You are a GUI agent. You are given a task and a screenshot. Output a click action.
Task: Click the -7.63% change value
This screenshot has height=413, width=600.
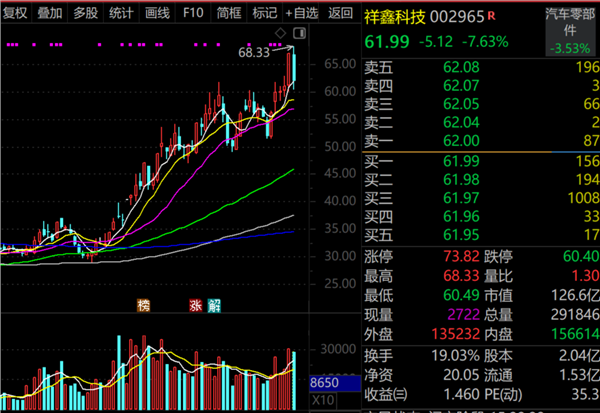pos(485,41)
